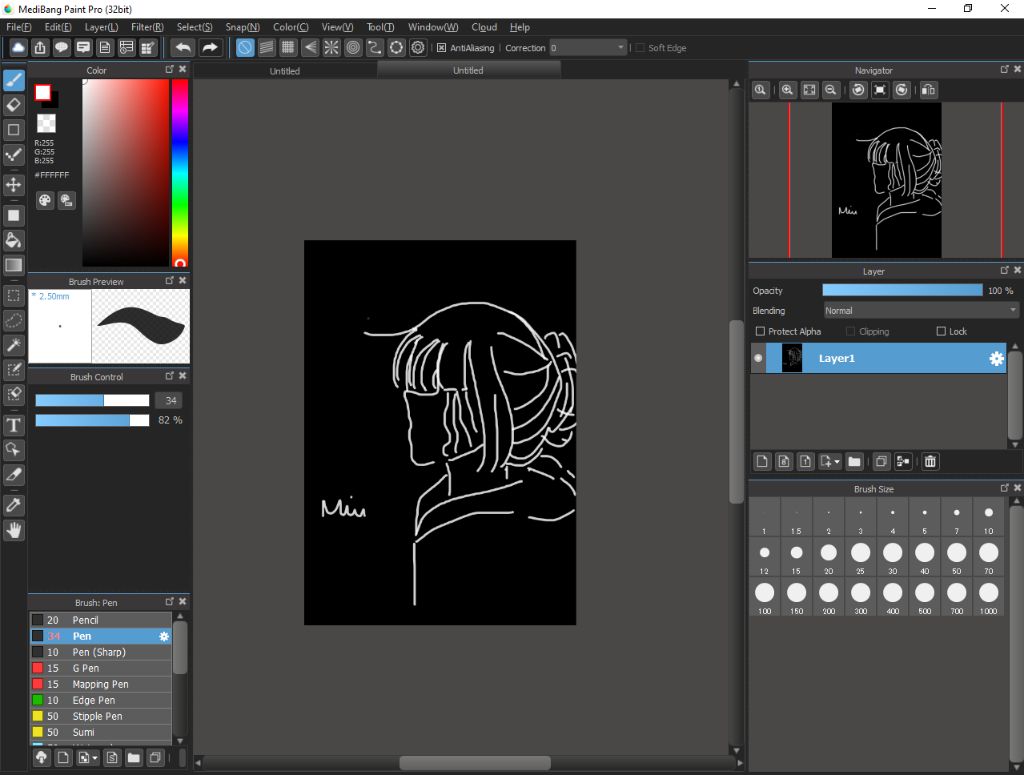Expand the add brush dropdown in Brush panel
Screen dimensions: 1024x775
pos(95,758)
